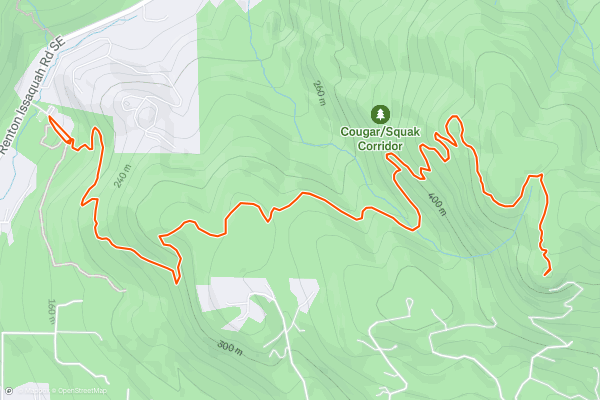Open the © OpenStreetMap attribution link
Screen dimensions: 600x400
79,391
